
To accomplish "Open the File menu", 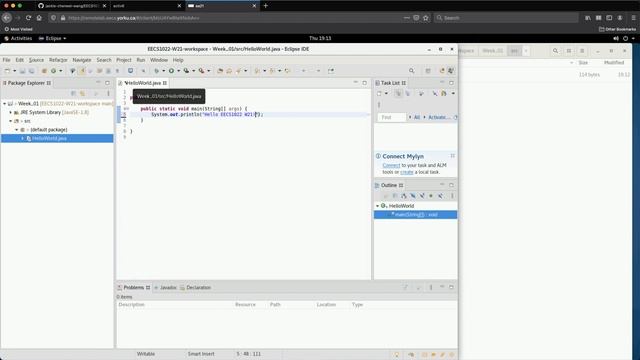I will coord(7,60).
